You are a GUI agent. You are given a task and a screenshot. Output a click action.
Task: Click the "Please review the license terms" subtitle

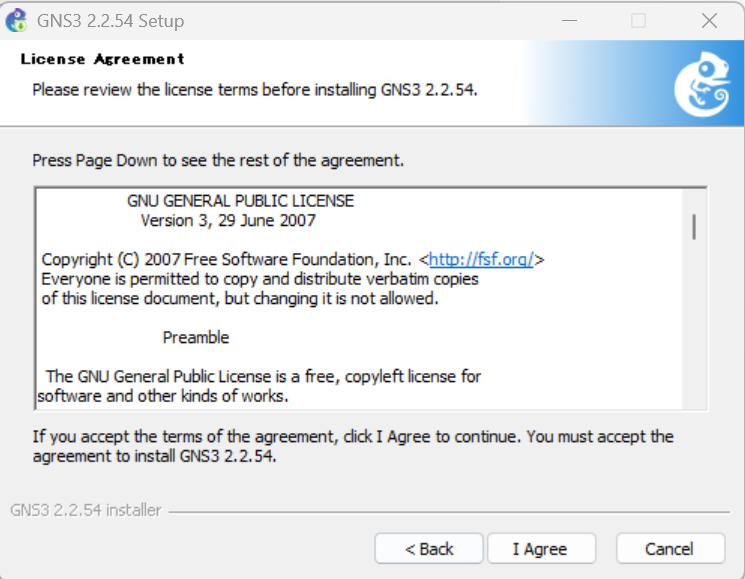tap(255, 90)
